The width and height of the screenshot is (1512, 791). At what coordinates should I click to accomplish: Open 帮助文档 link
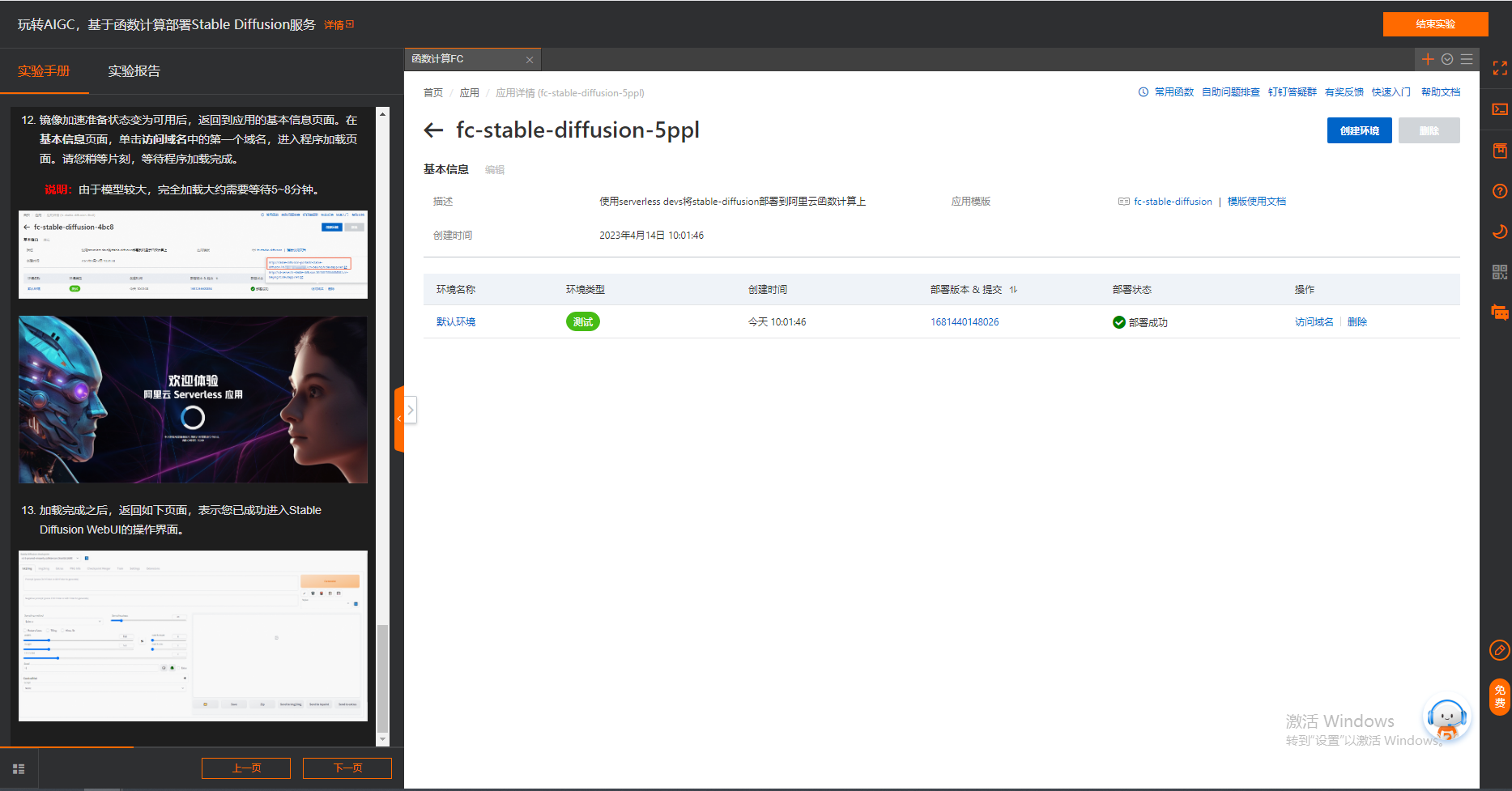(x=1441, y=92)
